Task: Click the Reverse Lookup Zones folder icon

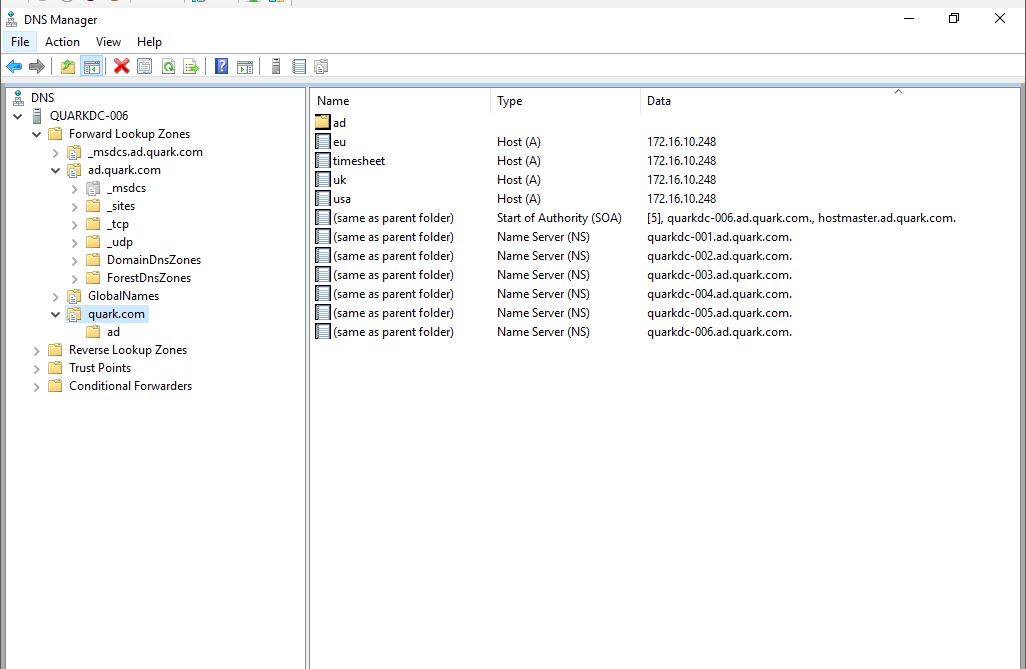Action: click(x=56, y=350)
